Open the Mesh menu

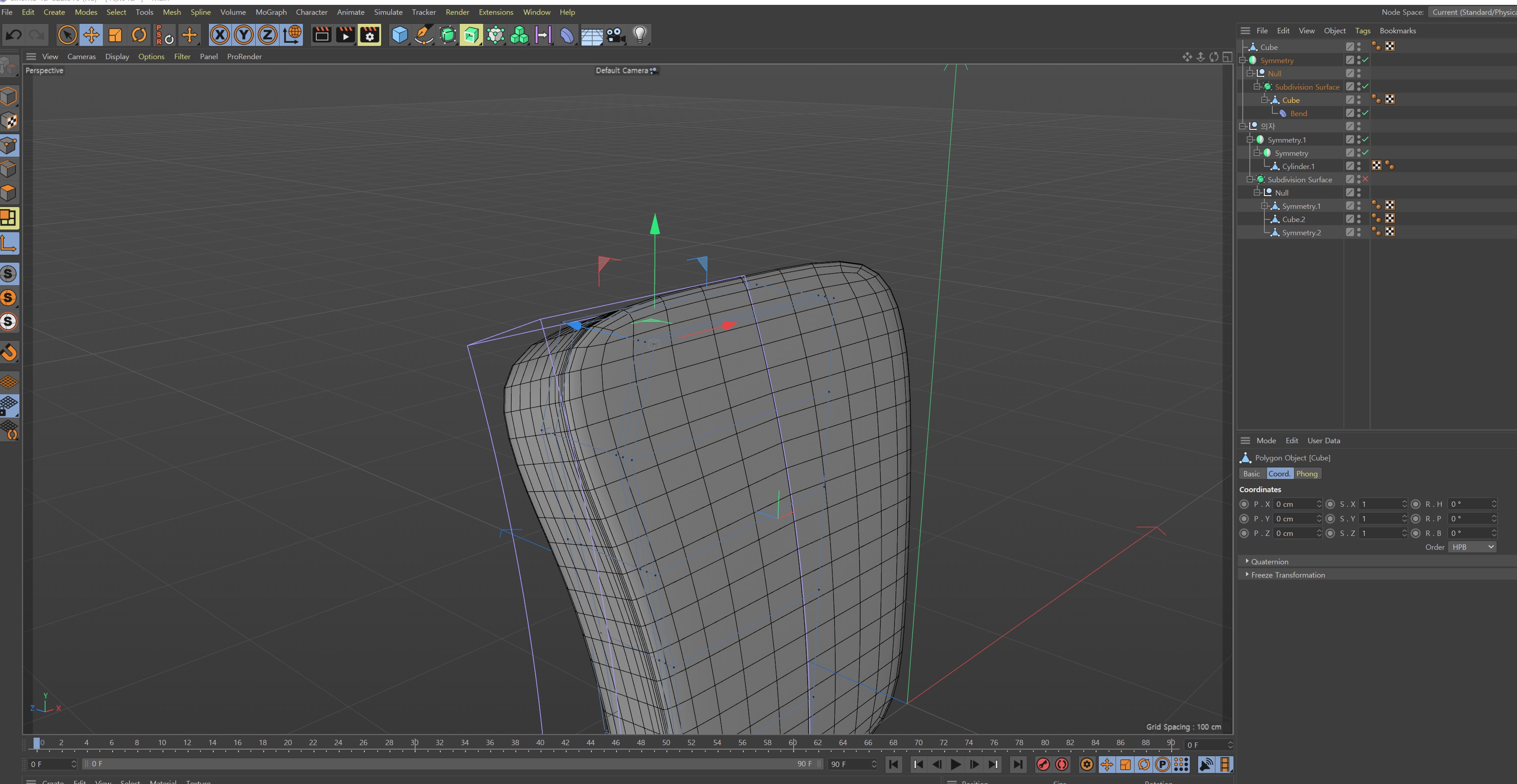(171, 12)
